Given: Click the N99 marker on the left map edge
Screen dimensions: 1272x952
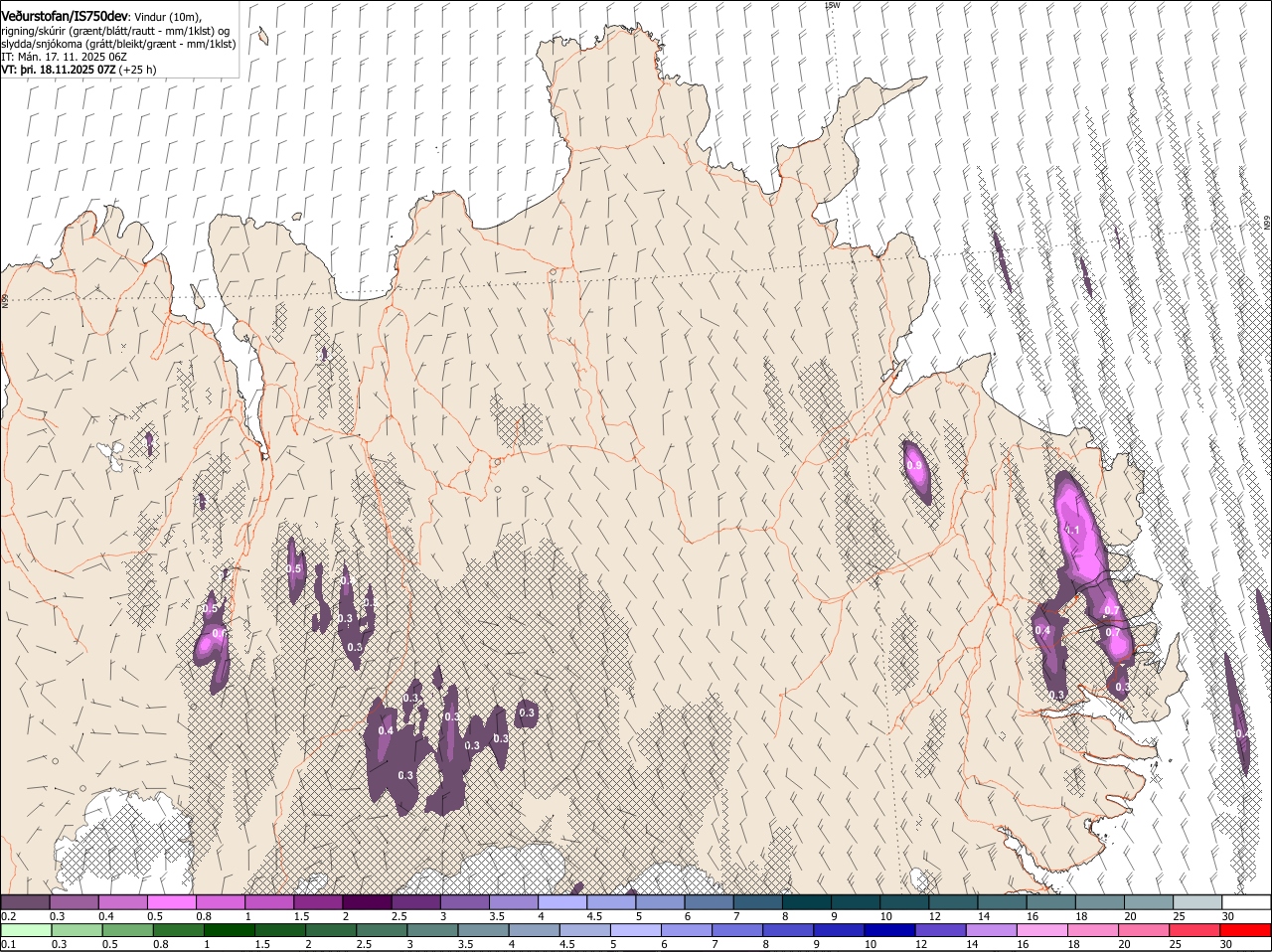Looking at the screenshot, I should pyautogui.click(x=5, y=299).
